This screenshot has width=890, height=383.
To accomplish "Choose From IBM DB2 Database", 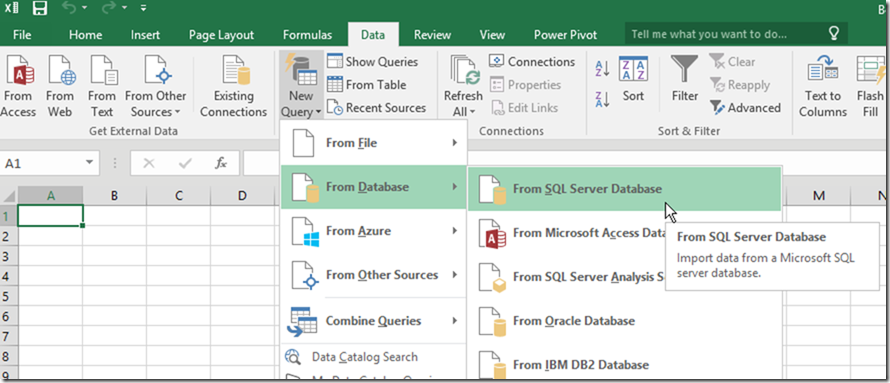I will [624, 364].
